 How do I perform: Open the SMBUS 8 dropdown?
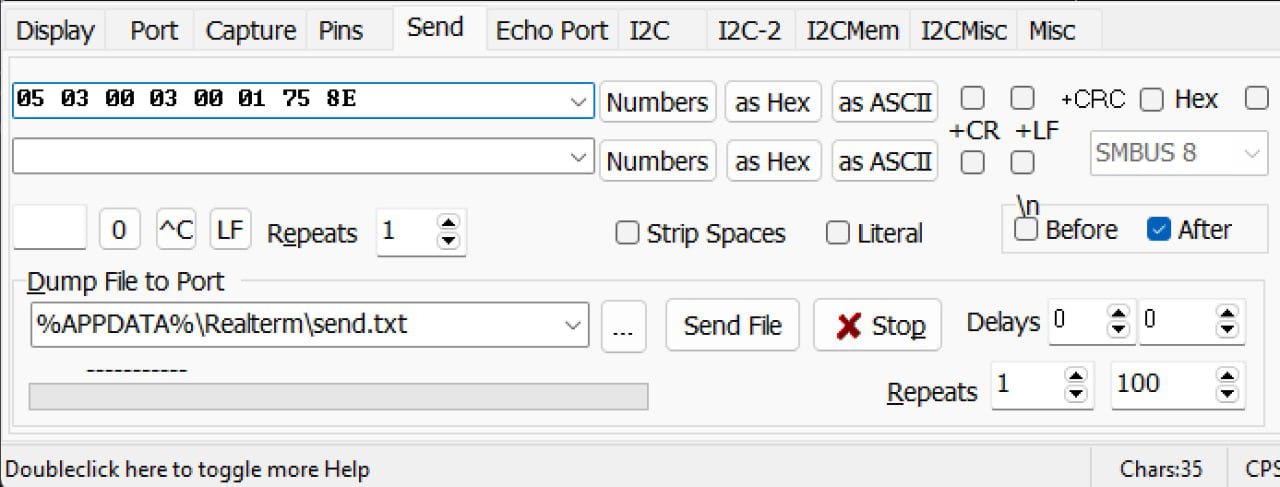point(1251,153)
